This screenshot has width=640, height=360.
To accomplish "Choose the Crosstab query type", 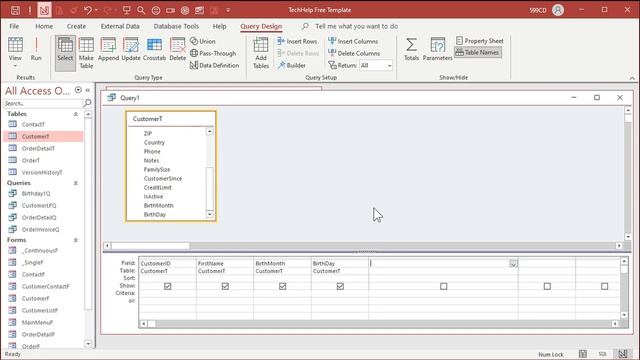I will (154, 50).
